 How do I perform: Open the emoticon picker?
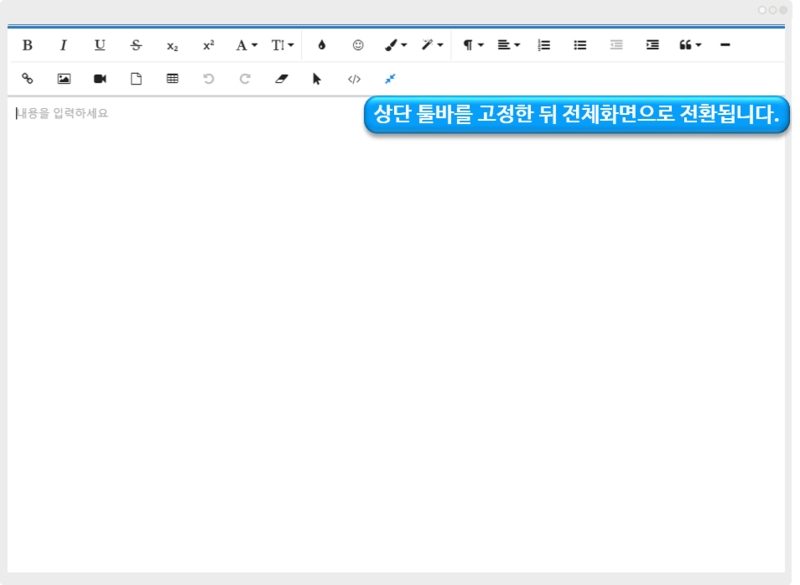click(x=358, y=45)
